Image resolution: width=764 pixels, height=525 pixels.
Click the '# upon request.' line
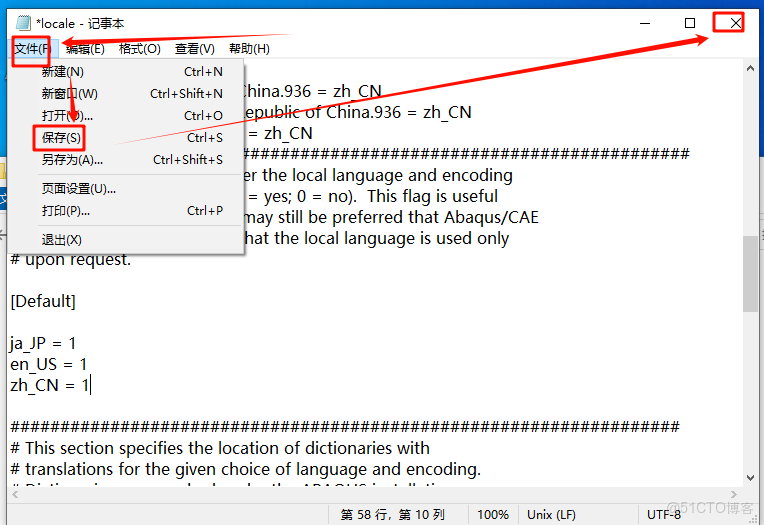click(x=71, y=259)
